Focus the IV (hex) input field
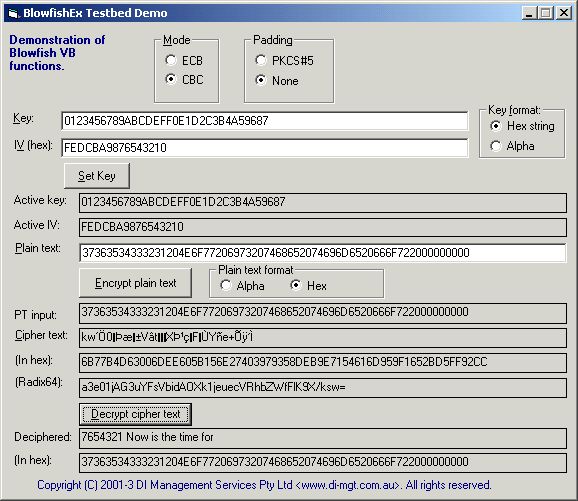 pos(265,148)
